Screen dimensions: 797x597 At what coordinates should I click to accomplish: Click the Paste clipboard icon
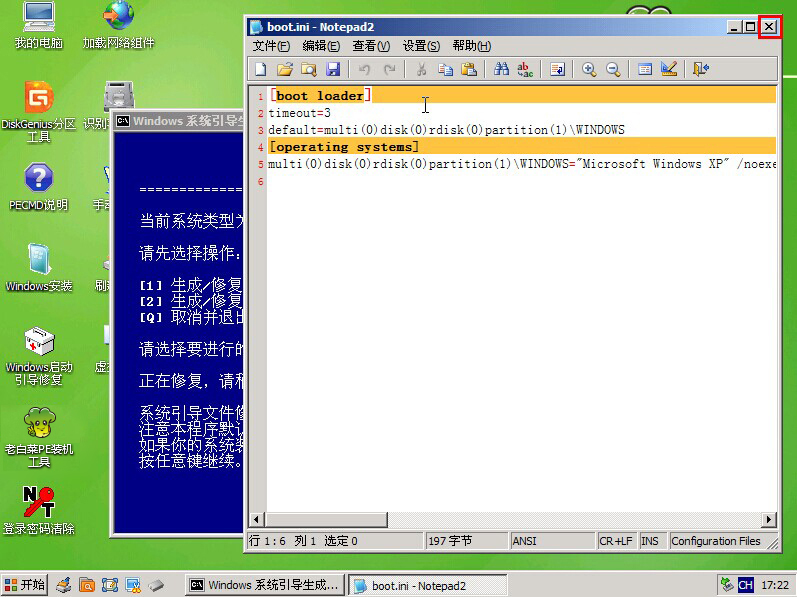click(x=469, y=69)
